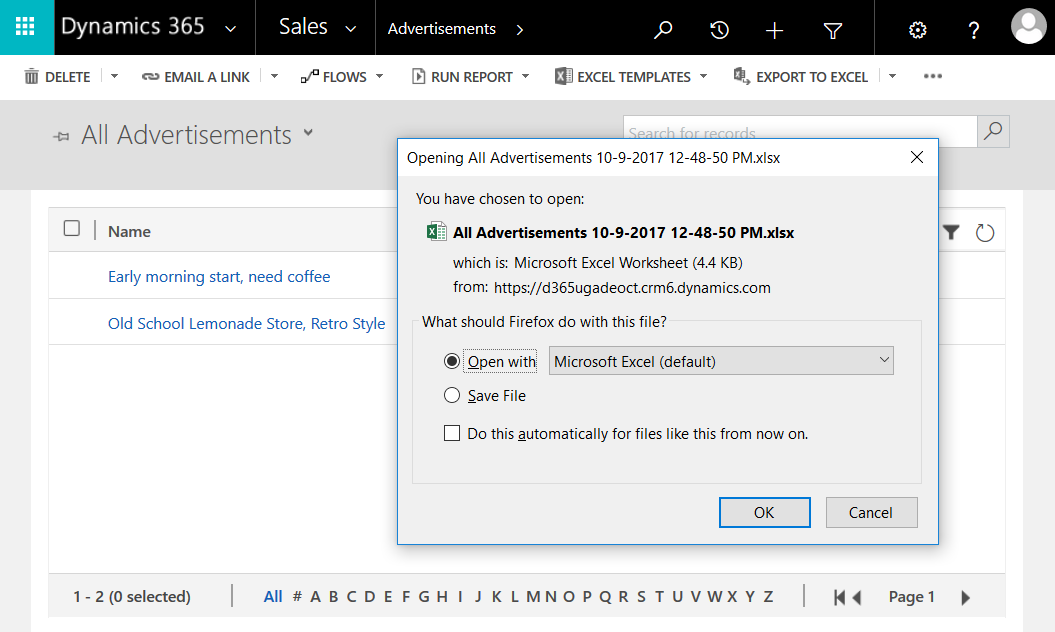Filter records by # symbol
1055x632 pixels.
pyautogui.click(x=297, y=596)
